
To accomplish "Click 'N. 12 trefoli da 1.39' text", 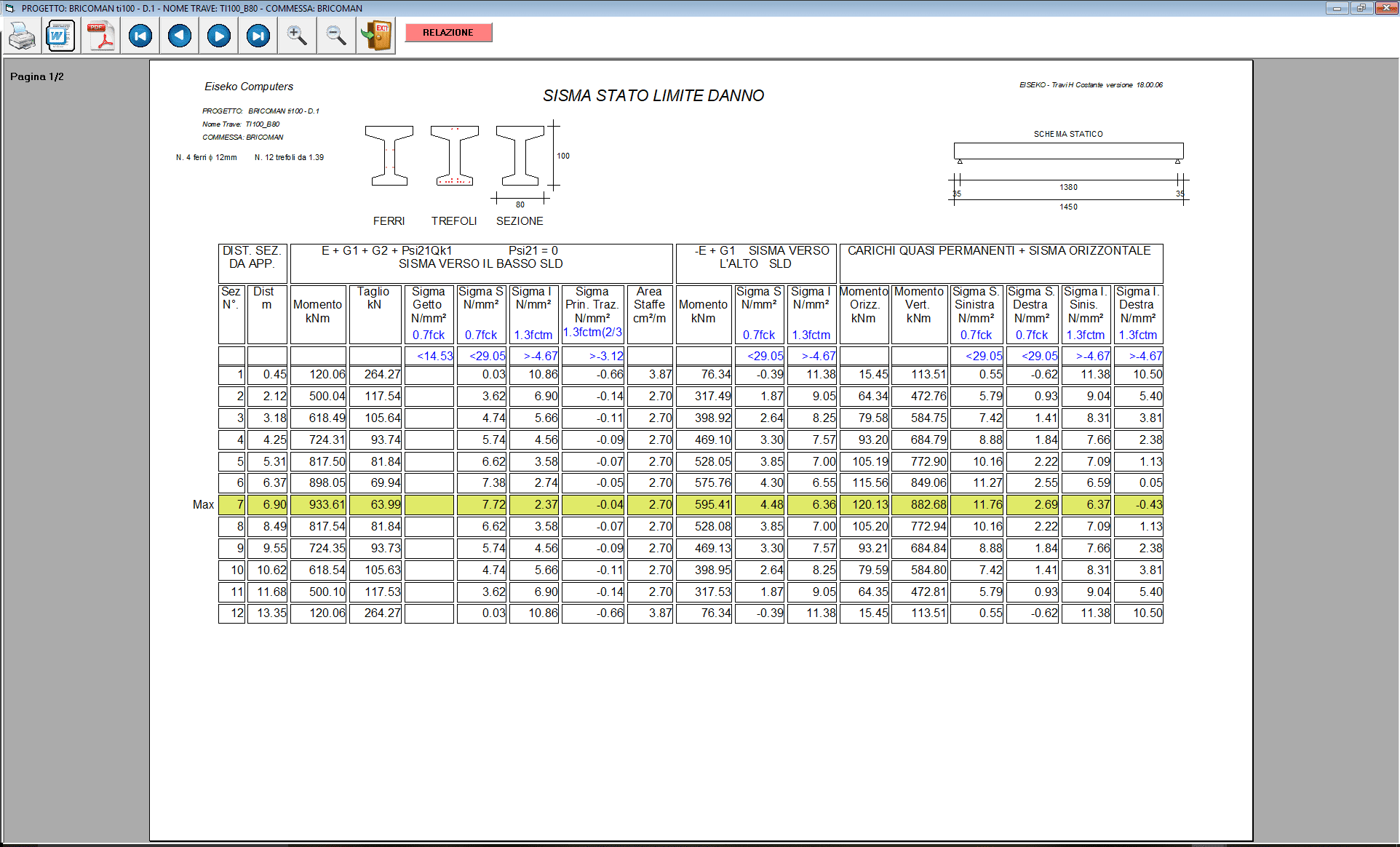I will click(x=289, y=157).
